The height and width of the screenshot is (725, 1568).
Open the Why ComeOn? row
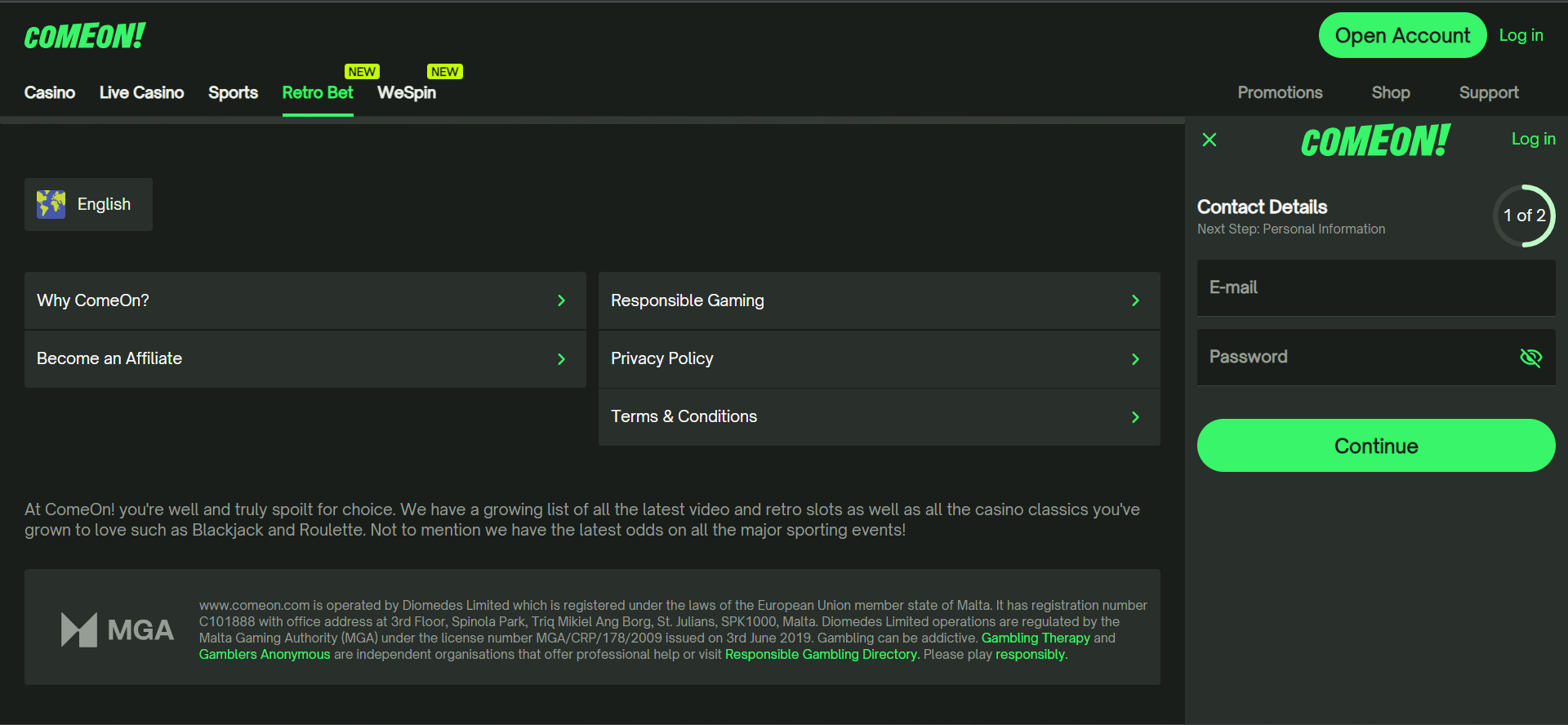pyautogui.click(x=305, y=300)
